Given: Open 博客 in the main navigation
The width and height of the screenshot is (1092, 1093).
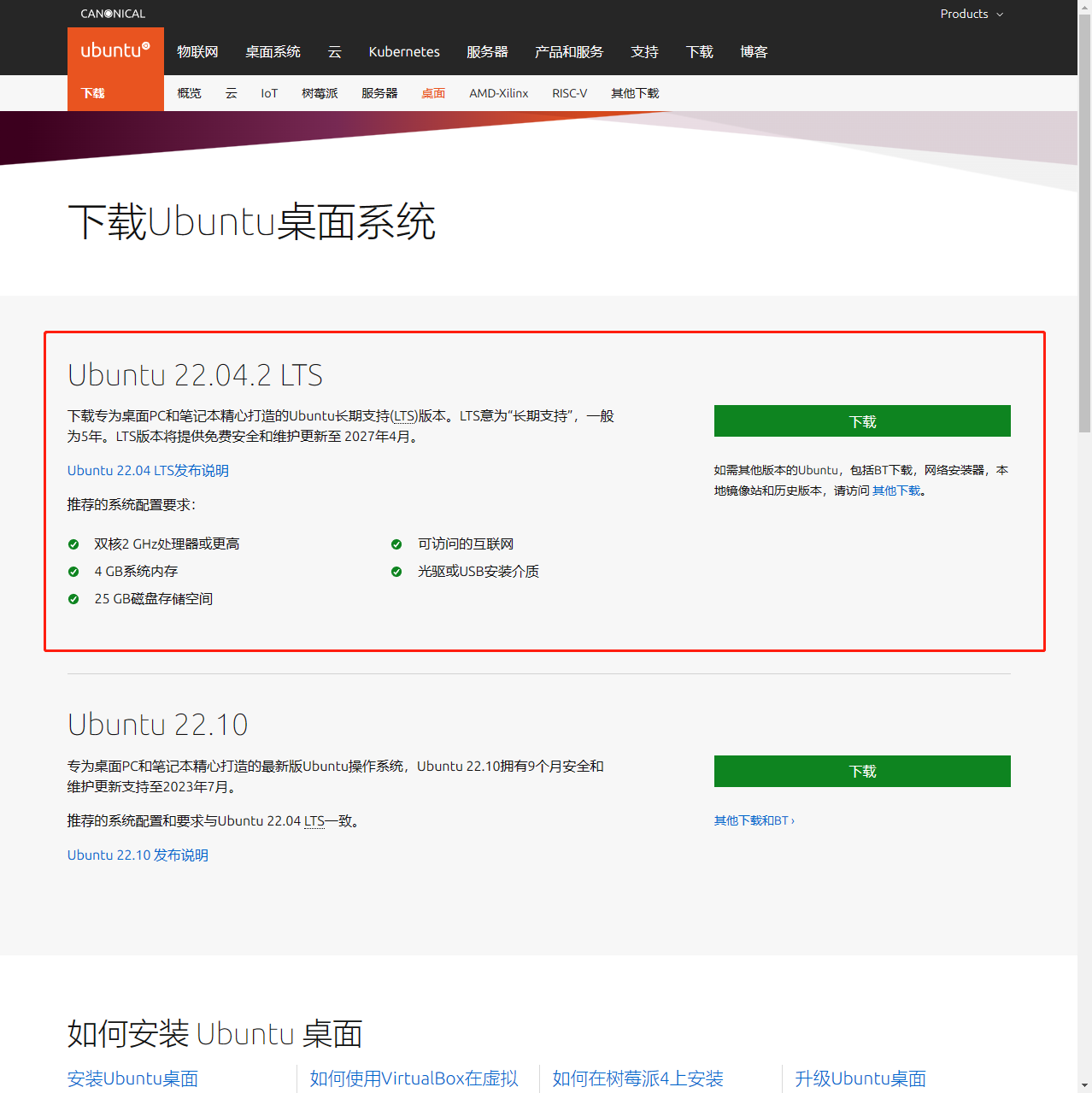Looking at the screenshot, I should coord(754,51).
